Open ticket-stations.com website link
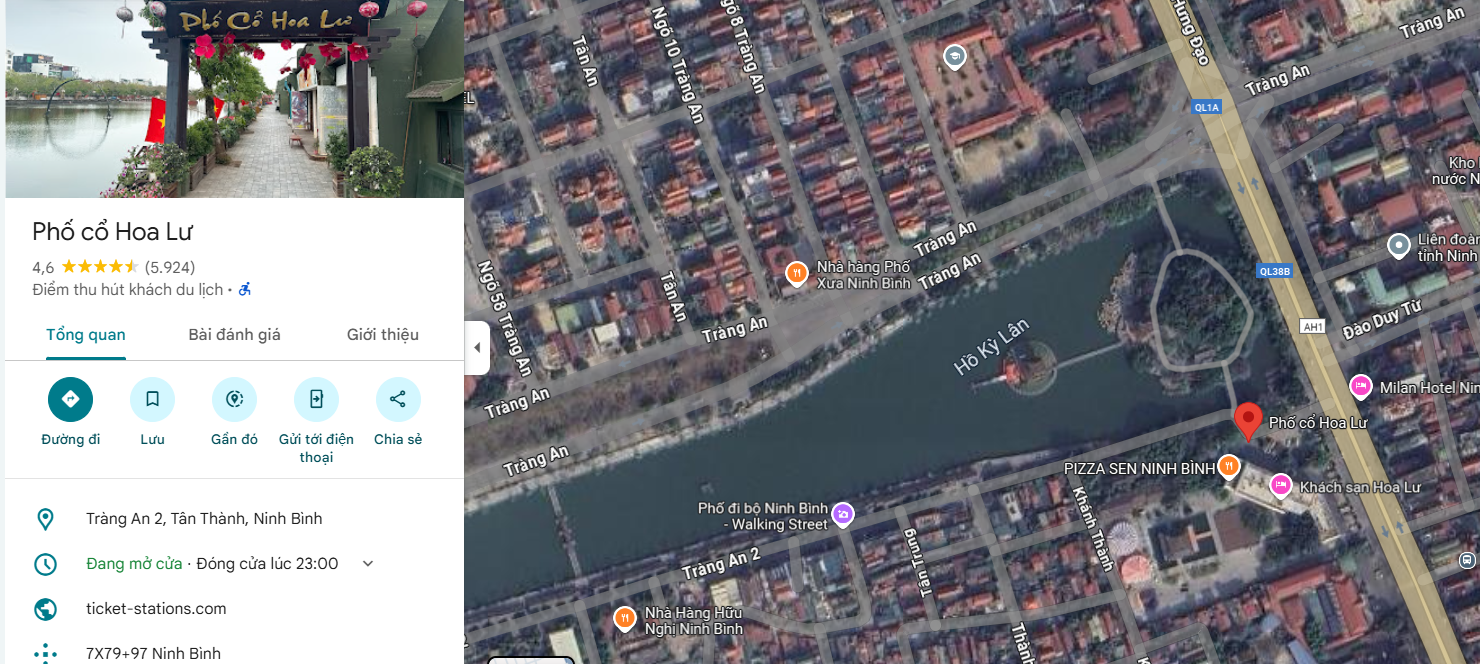Image resolution: width=1480 pixels, height=664 pixels. coord(156,609)
